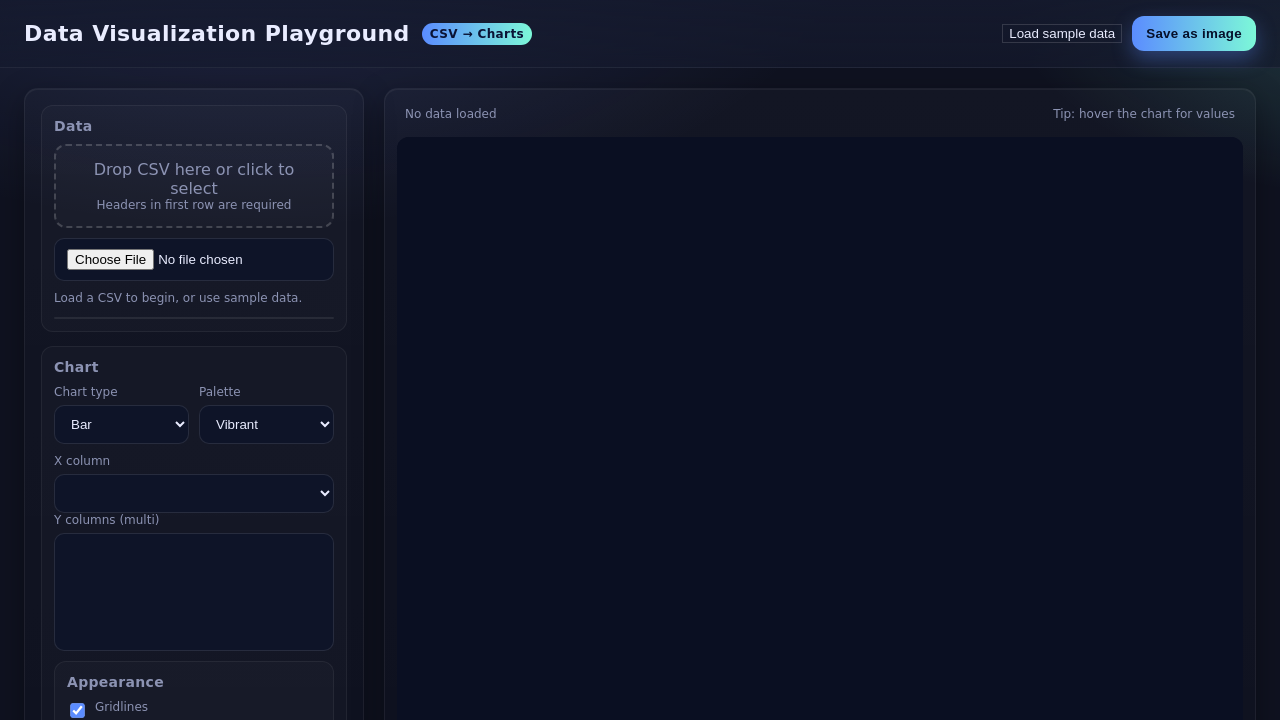The image size is (1280, 720).
Task: Click the Load sample data button
Action: click(x=1062, y=34)
